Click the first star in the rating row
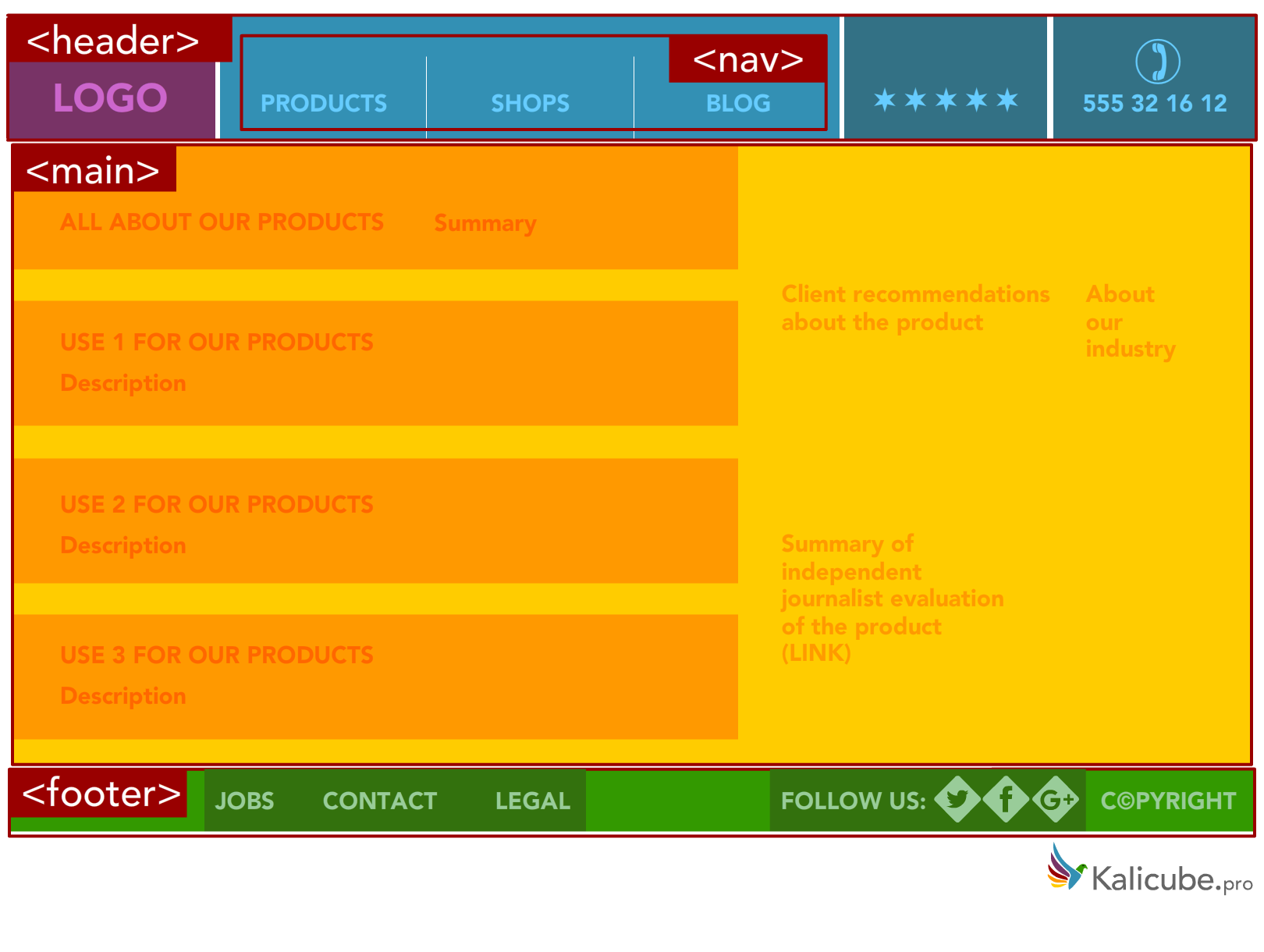The width and height of the screenshot is (1264, 952). [886, 99]
